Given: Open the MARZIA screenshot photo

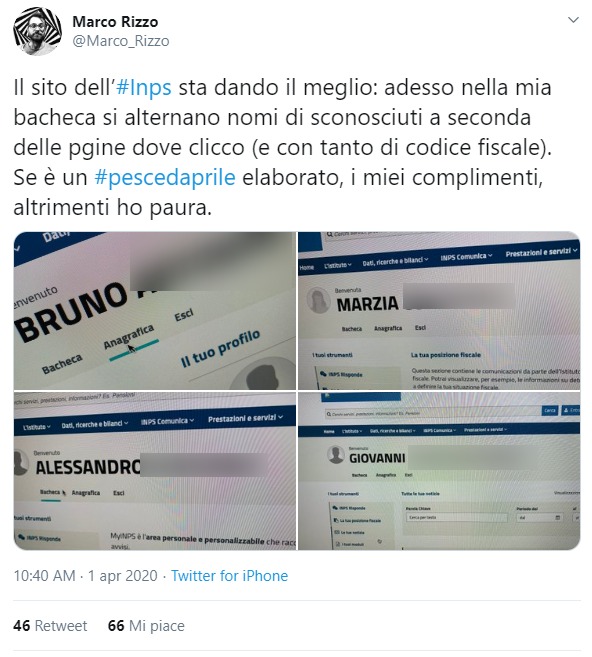Looking at the screenshot, I should tap(439, 310).
